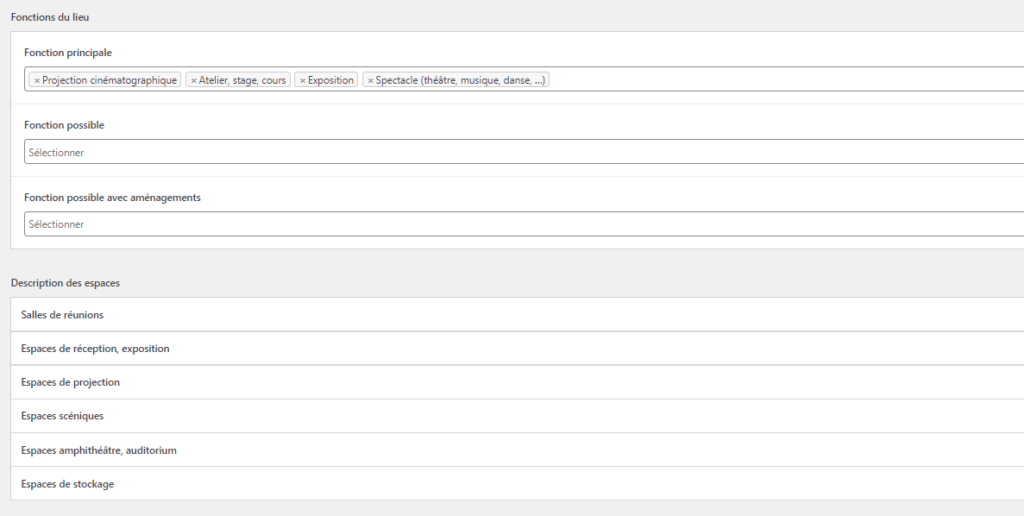Remove the Atelier, stage, cours tag
The width and height of the screenshot is (1024, 516).
tap(193, 80)
